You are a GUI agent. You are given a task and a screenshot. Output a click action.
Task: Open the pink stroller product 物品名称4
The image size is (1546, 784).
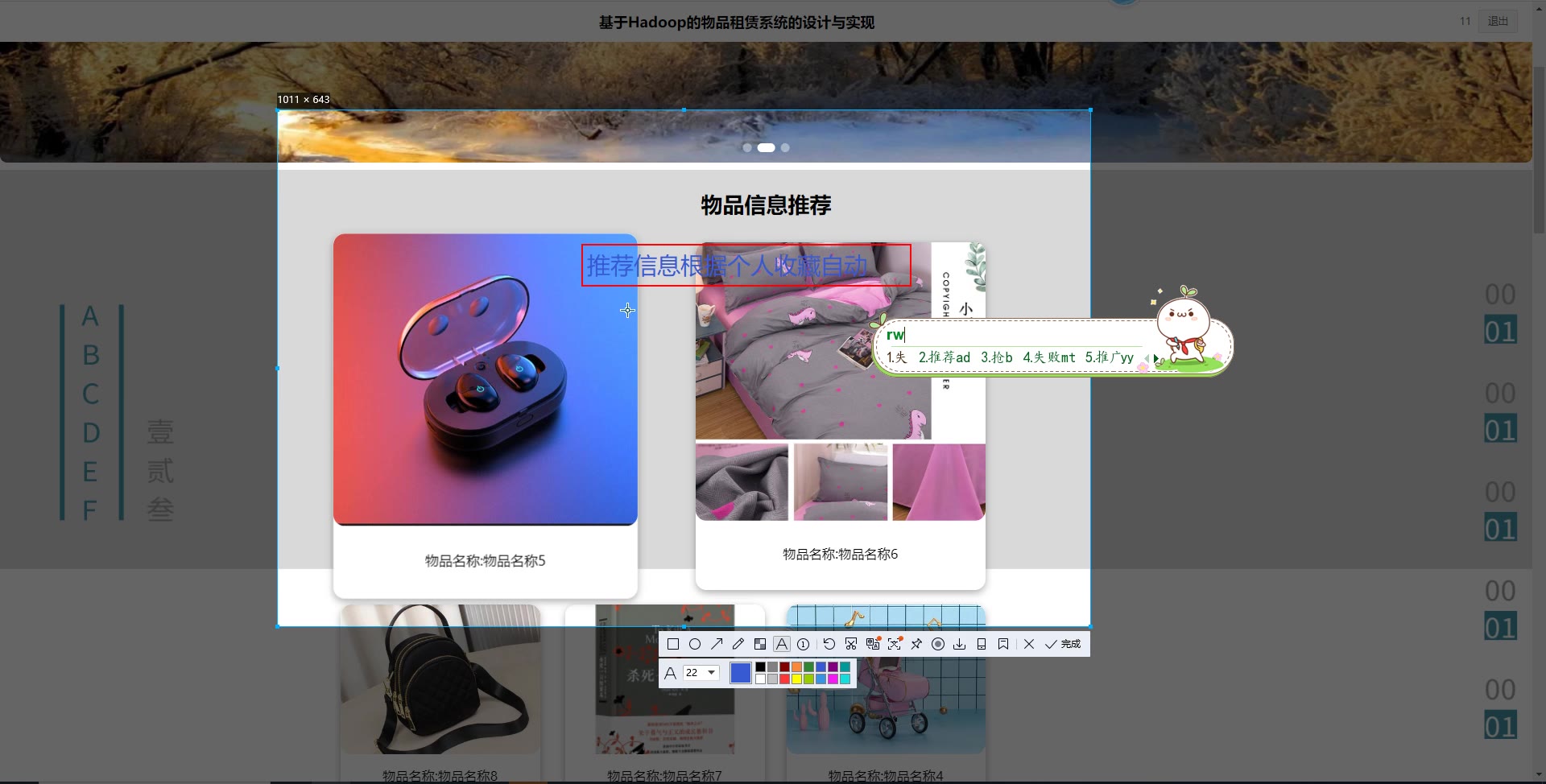click(x=886, y=679)
